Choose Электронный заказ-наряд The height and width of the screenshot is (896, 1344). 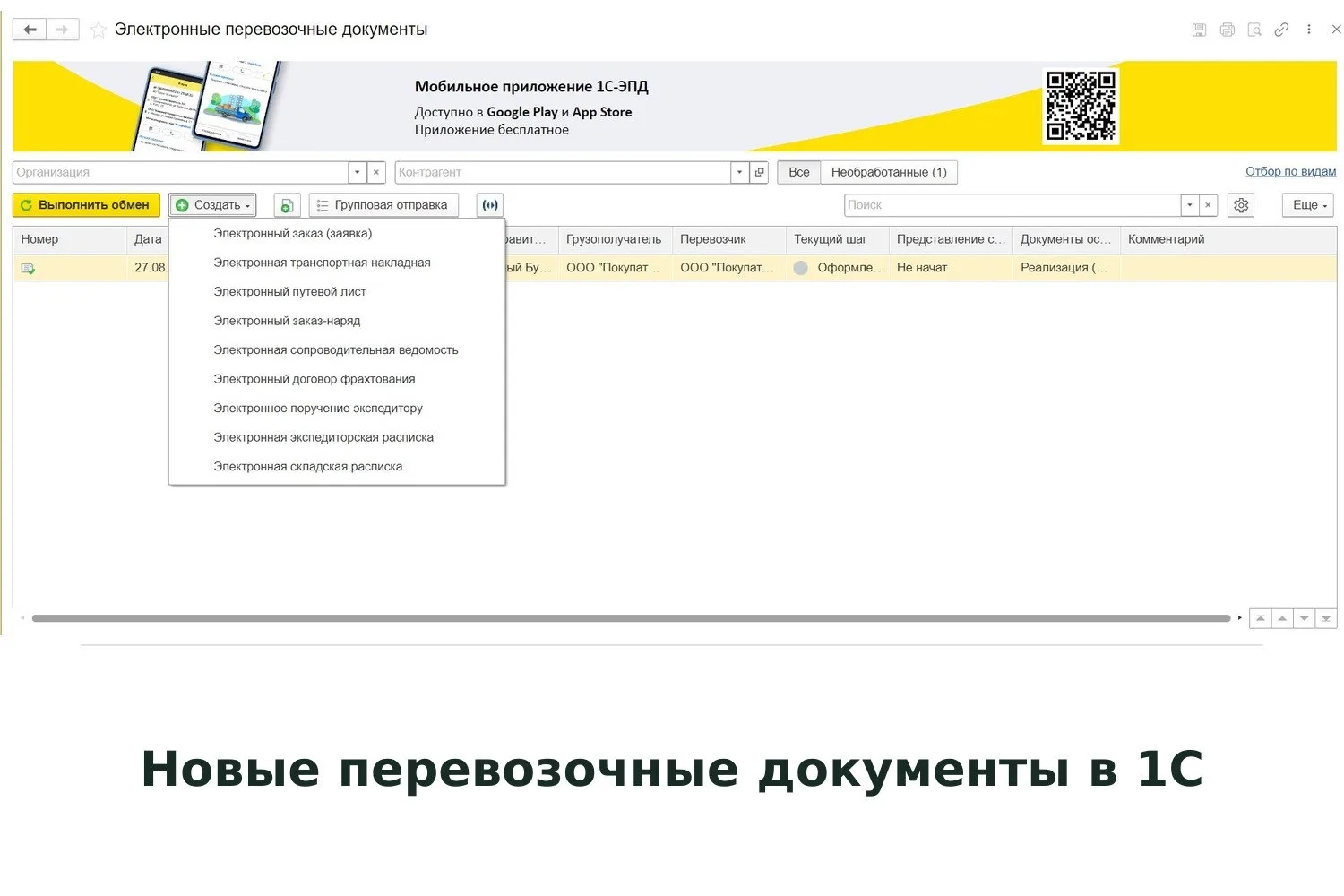[337, 321]
